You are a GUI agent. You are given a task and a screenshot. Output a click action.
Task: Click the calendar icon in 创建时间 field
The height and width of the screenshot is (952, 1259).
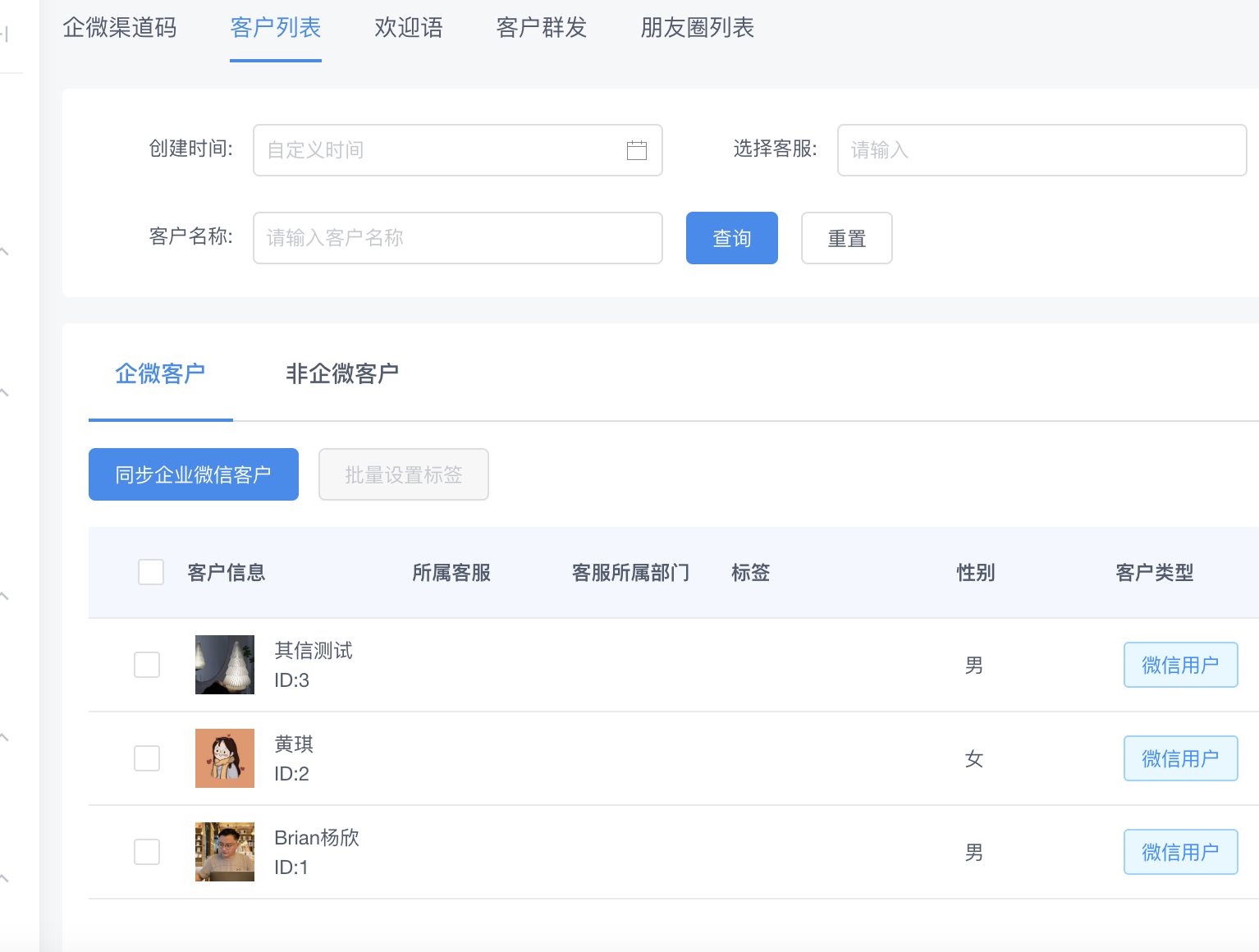[637, 150]
